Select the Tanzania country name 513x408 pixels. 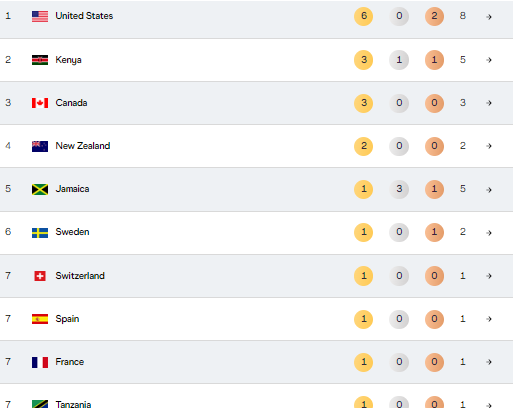[x=73, y=404]
